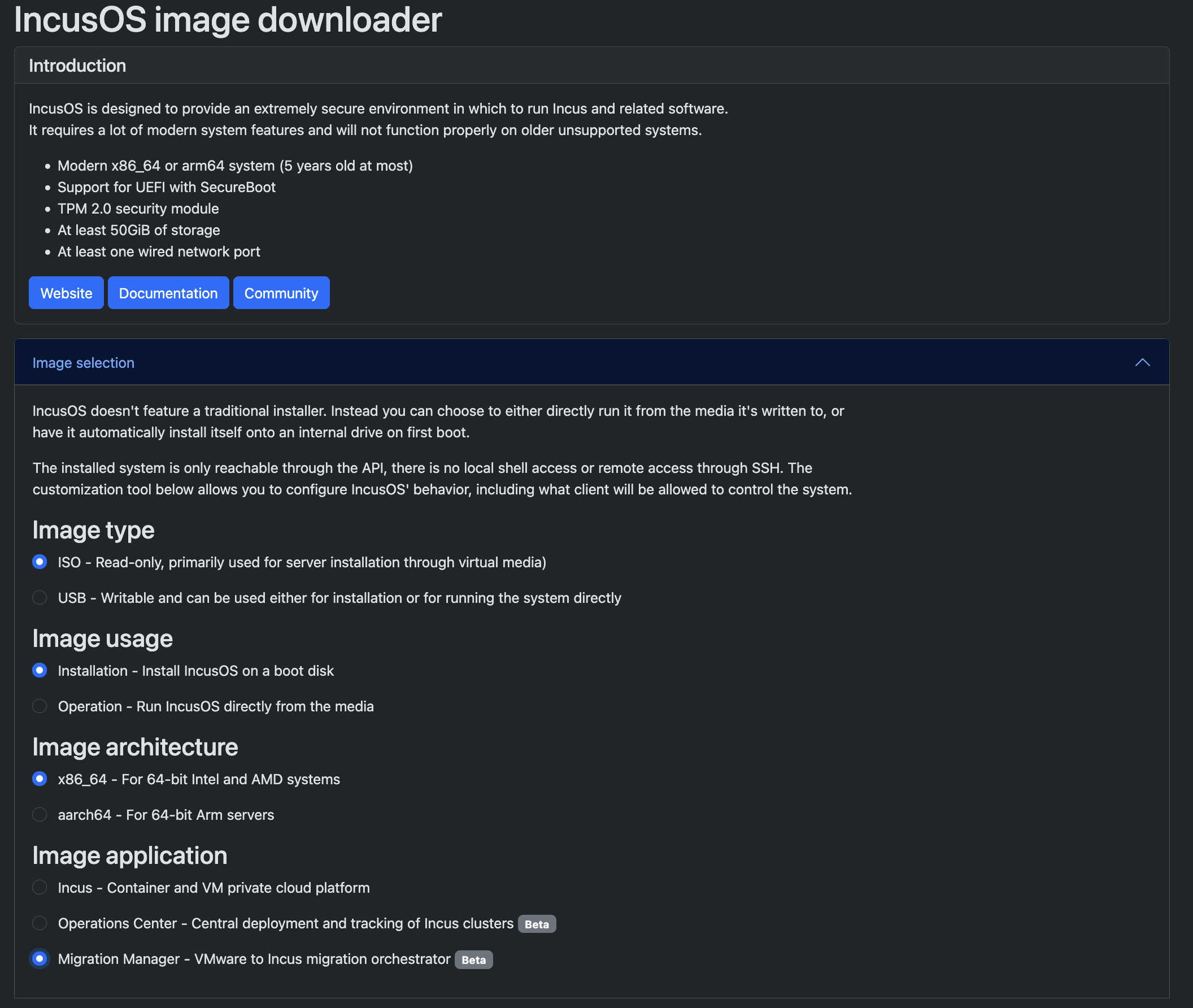Select aarch64 architecture
This screenshot has height=1008, width=1193.
tap(40, 814)
